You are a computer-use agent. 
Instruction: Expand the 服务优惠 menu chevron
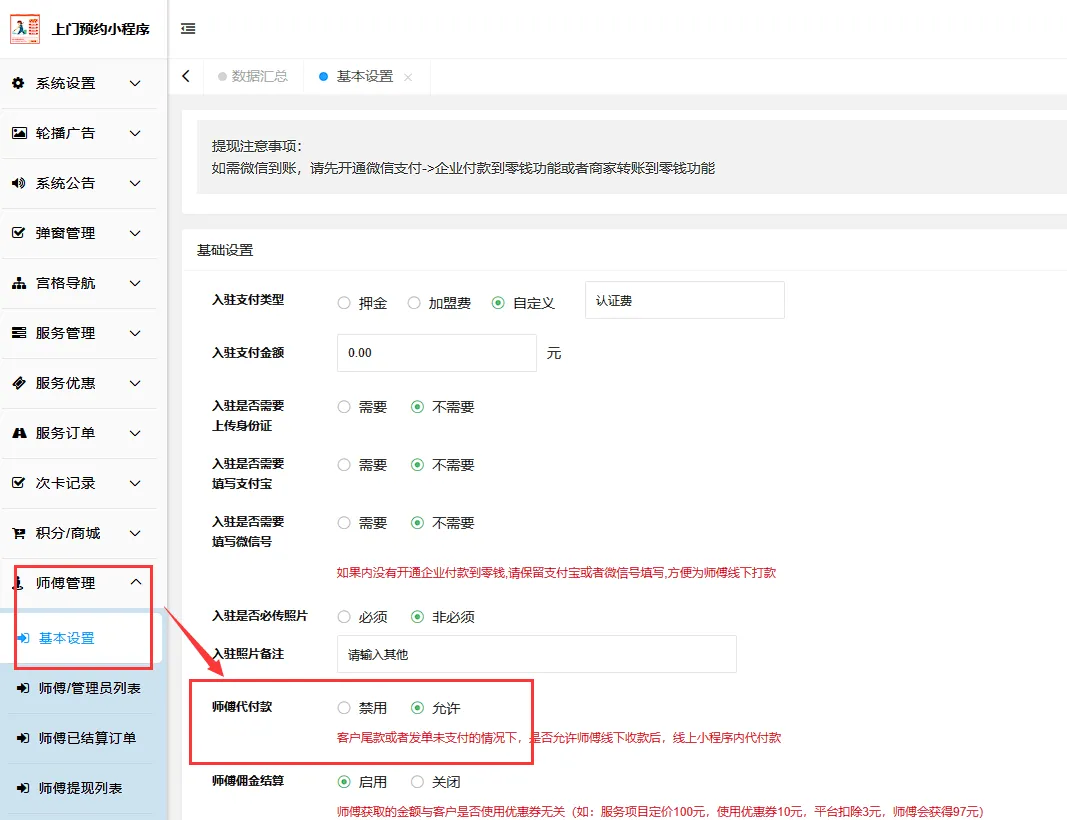(135, 383)
